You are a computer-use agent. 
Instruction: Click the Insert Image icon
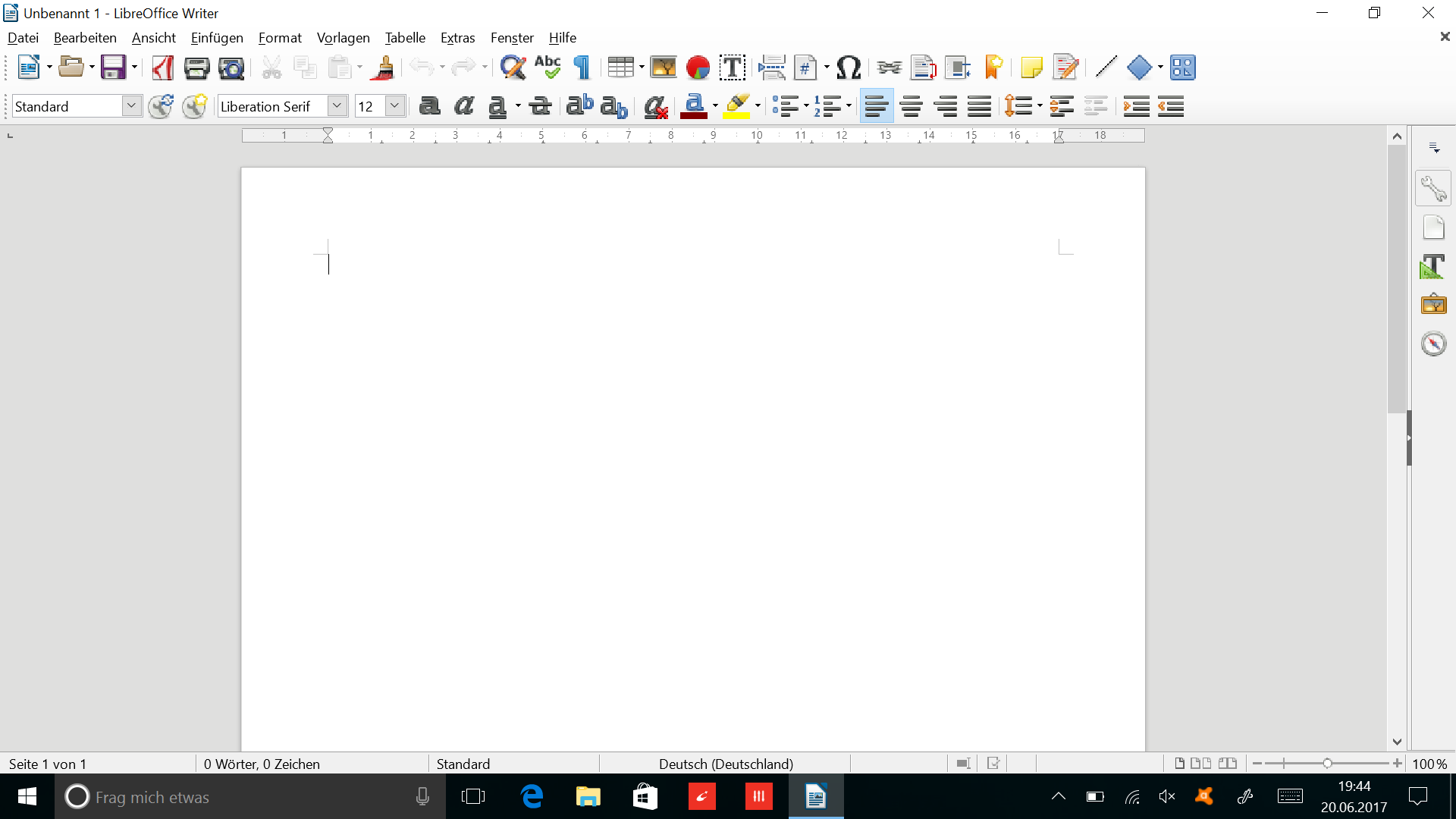pos(663,68)
